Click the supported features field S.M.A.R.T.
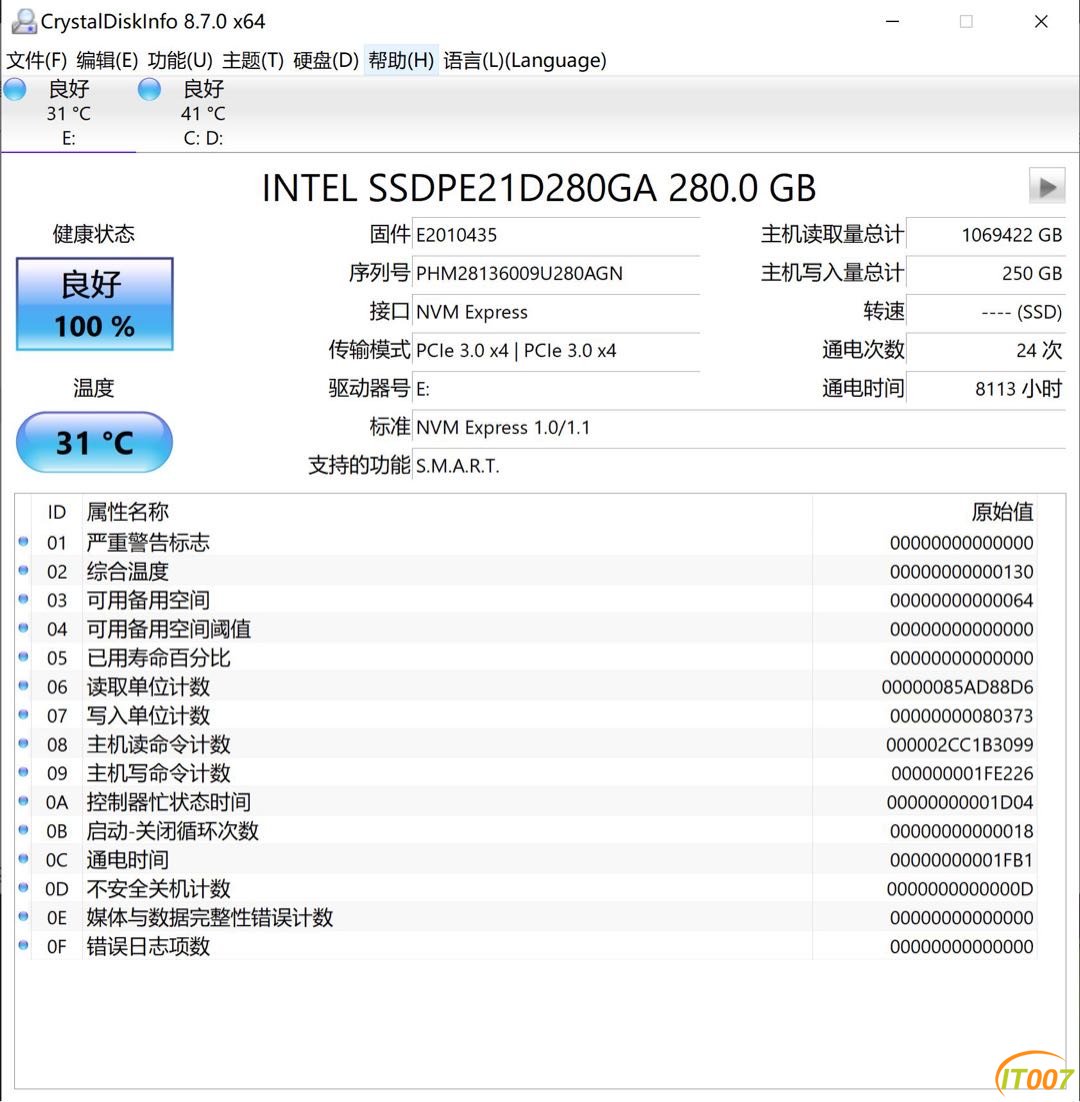 (x=739, y=466)
